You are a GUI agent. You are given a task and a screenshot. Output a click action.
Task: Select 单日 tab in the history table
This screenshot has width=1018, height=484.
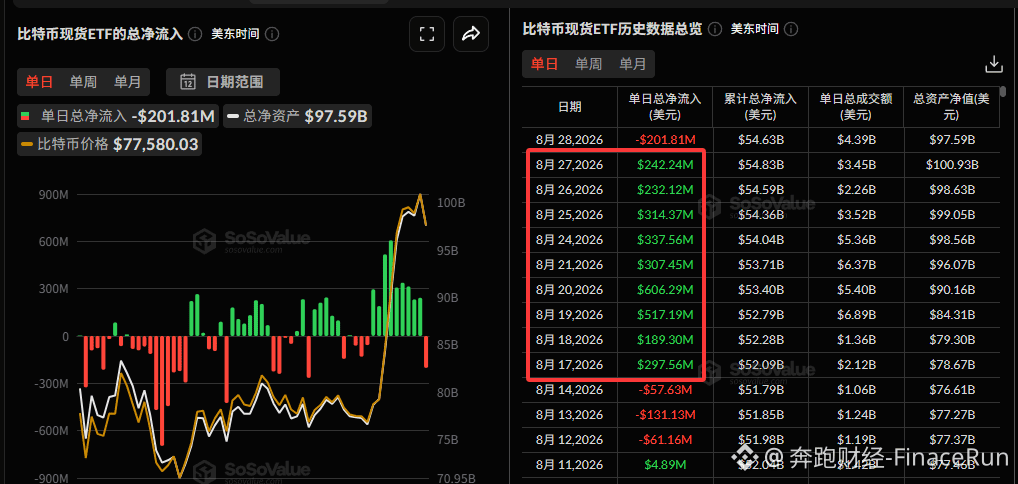544,64
